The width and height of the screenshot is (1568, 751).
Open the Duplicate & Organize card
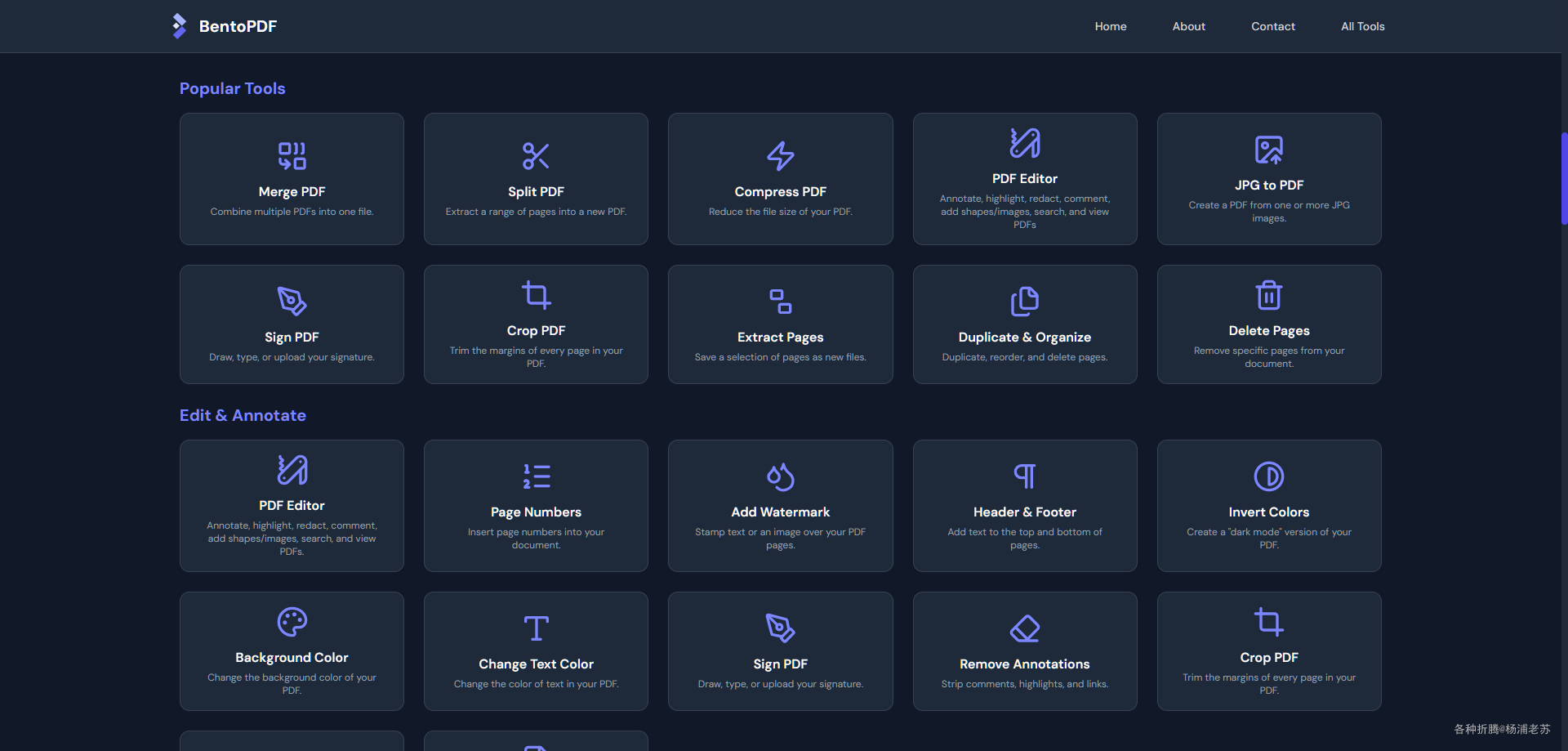pyautogui.click(x=1024, y=324)
